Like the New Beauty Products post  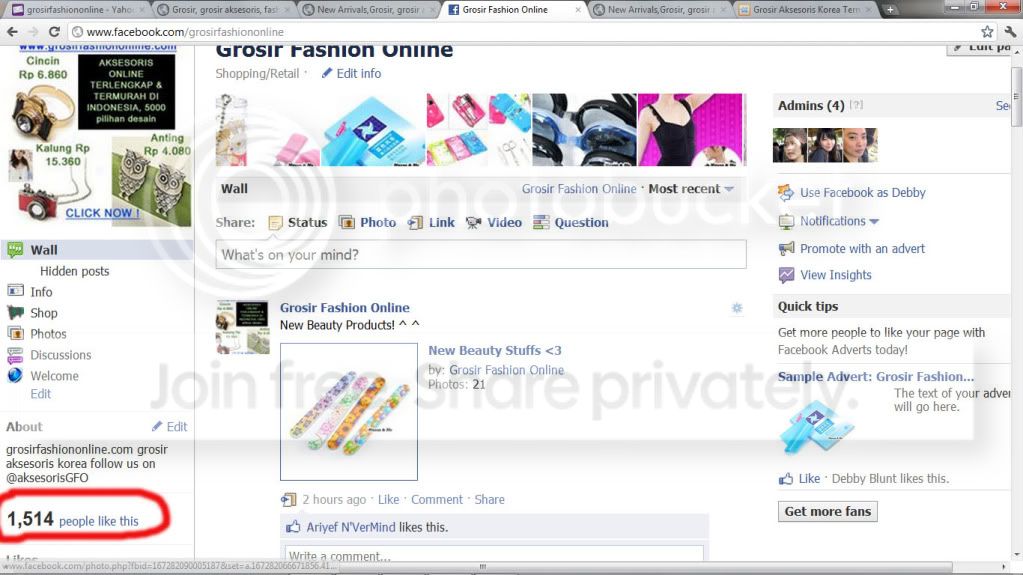pos(388,499)
